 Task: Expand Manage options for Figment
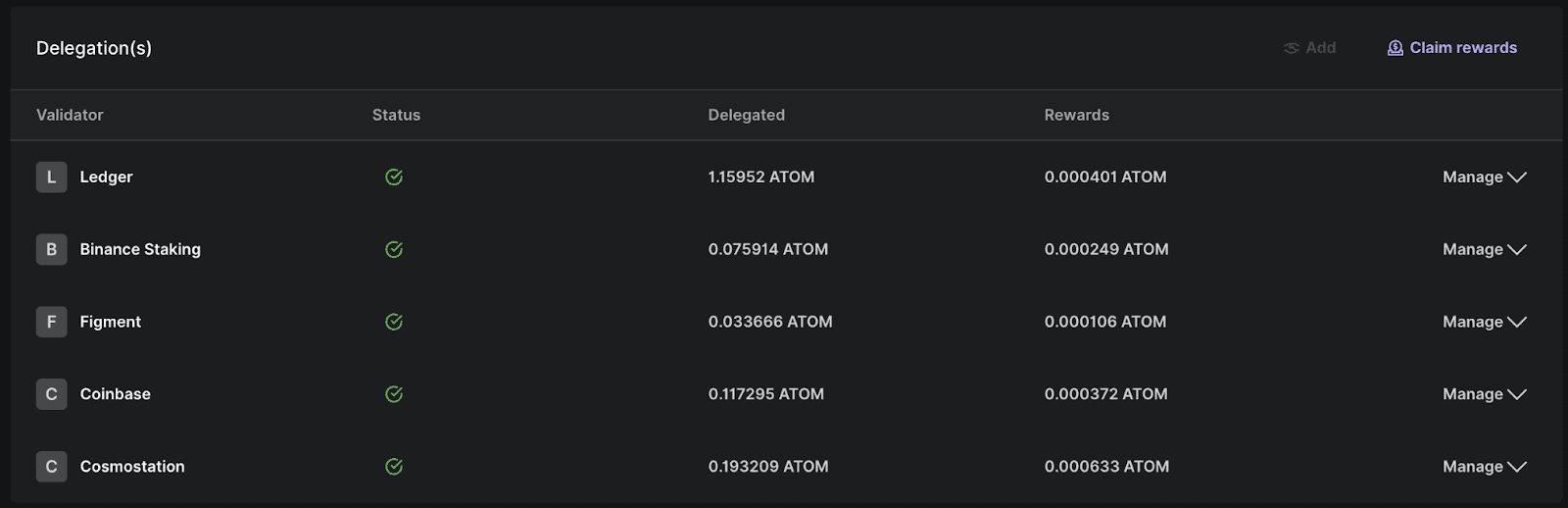tap(1485, 322)
